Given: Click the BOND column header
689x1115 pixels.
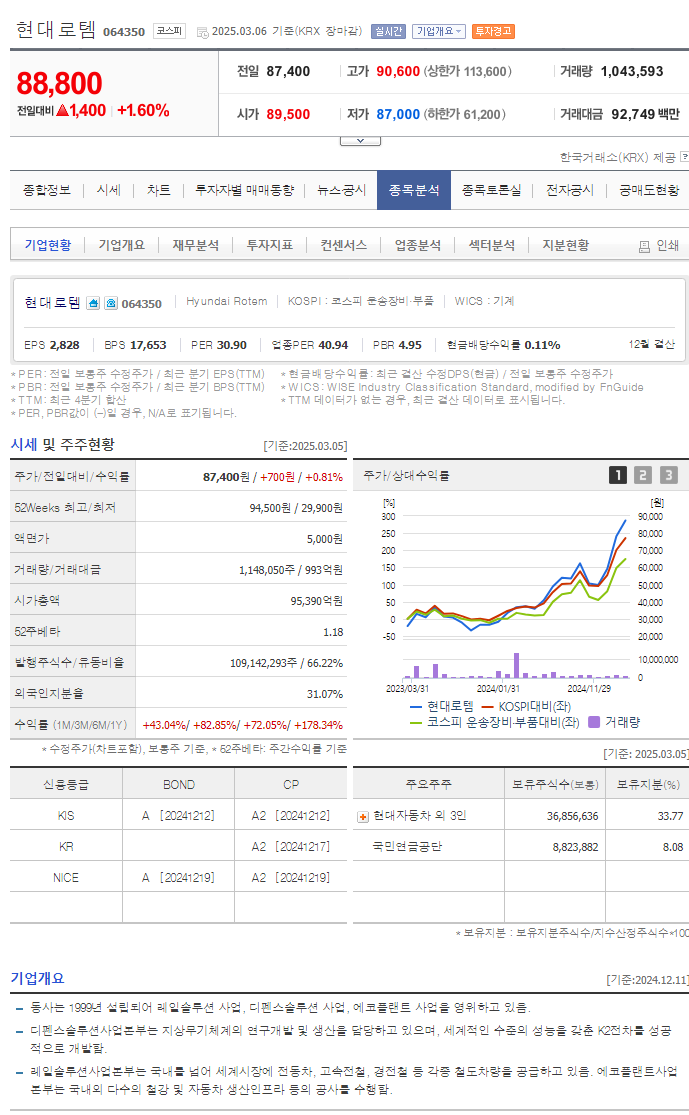Looking at the screenshot, I should [x=178, y=784].
